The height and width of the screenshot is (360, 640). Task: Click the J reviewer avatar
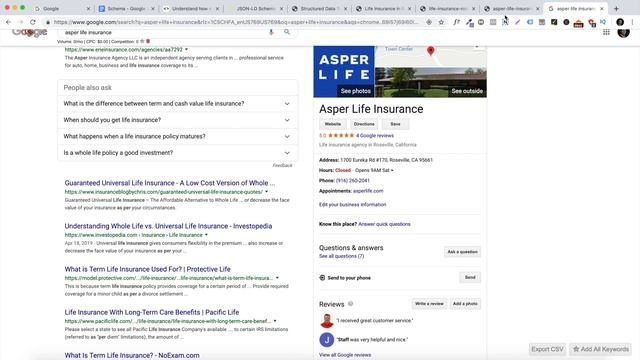pyautogui.click(x=327, y=340)
